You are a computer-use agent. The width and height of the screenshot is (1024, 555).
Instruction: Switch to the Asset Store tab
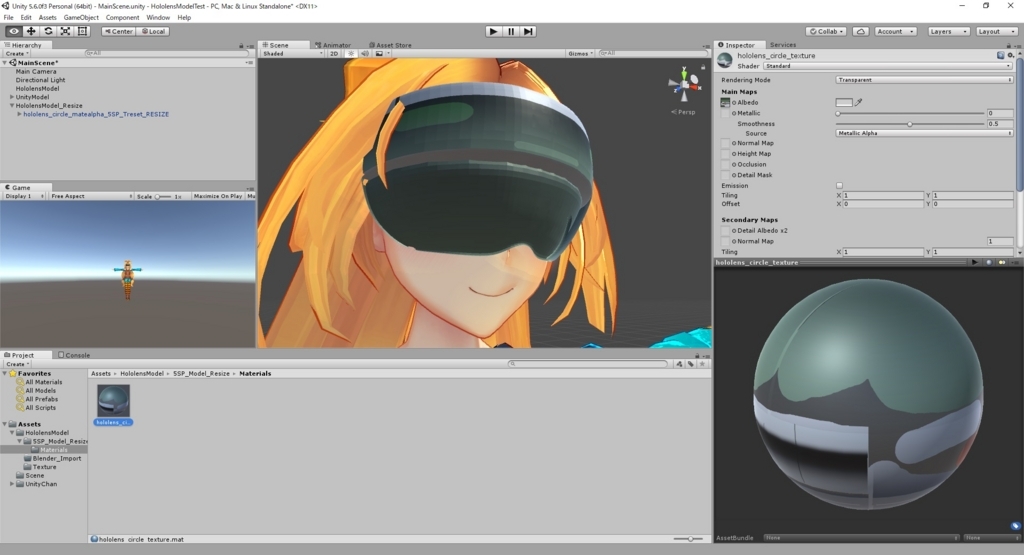point(390,45)
